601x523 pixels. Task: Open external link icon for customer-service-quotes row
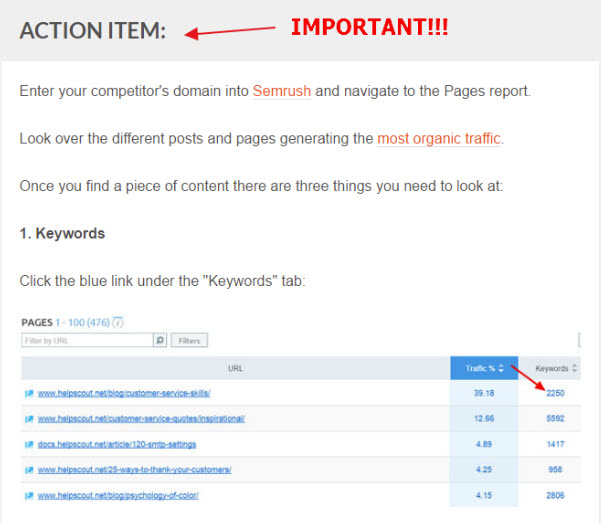(x=29, y=418)
